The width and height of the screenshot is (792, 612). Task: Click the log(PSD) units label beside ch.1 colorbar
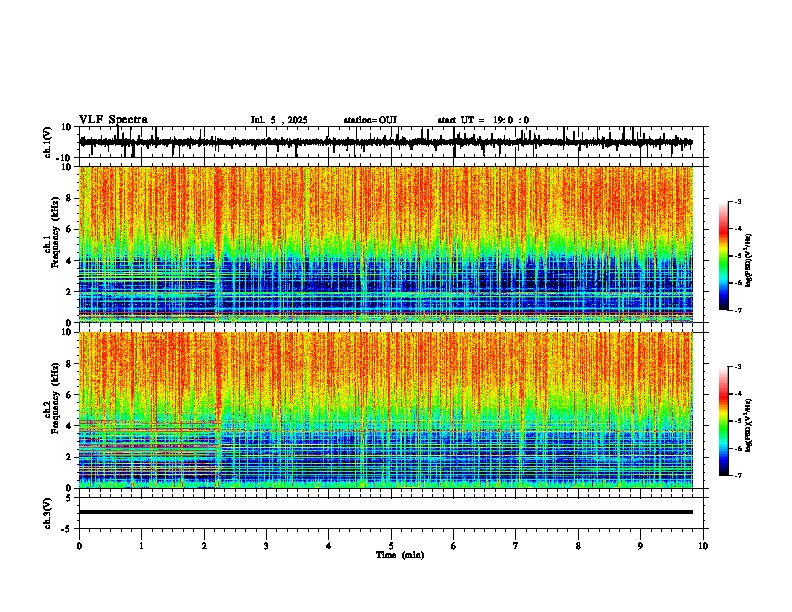(x=750, y=260)
